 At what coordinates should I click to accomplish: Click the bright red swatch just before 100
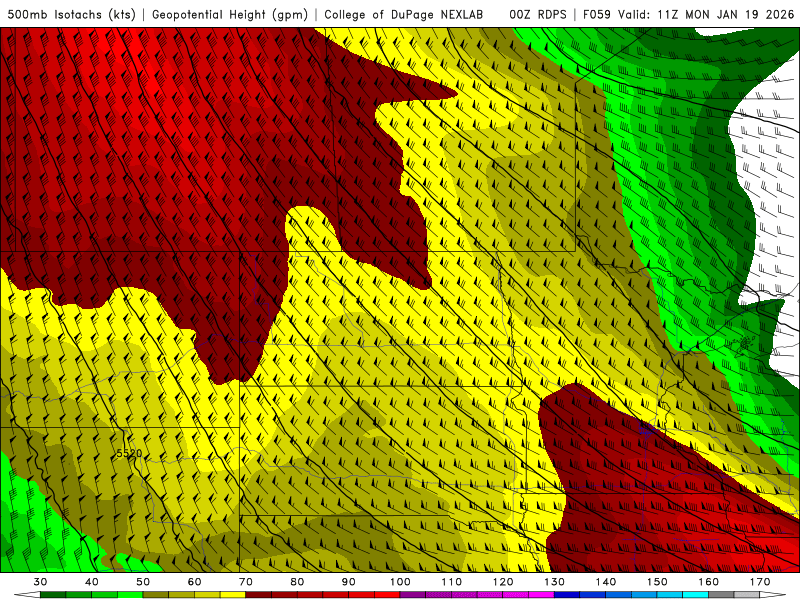[387, 595]
